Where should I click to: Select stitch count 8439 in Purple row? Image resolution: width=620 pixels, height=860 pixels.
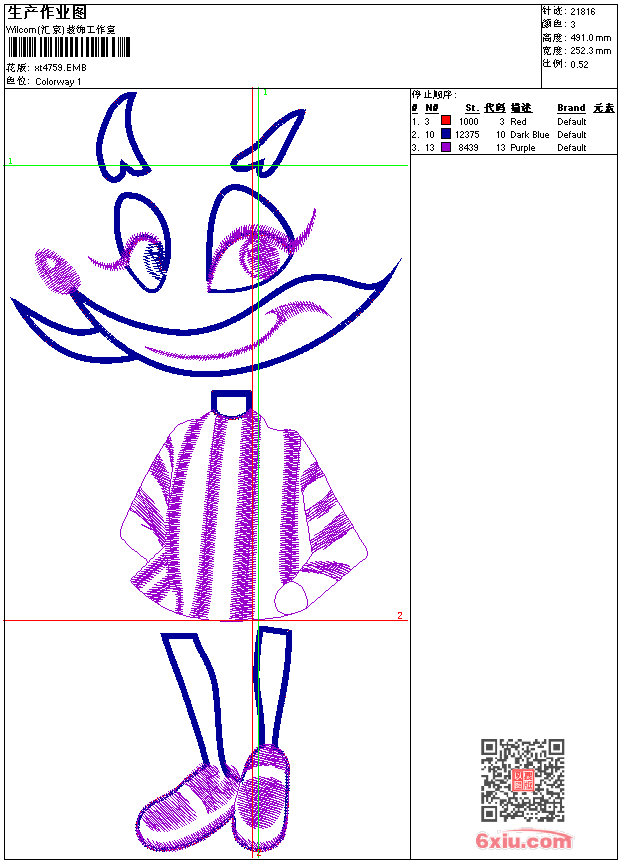point(469,148)
